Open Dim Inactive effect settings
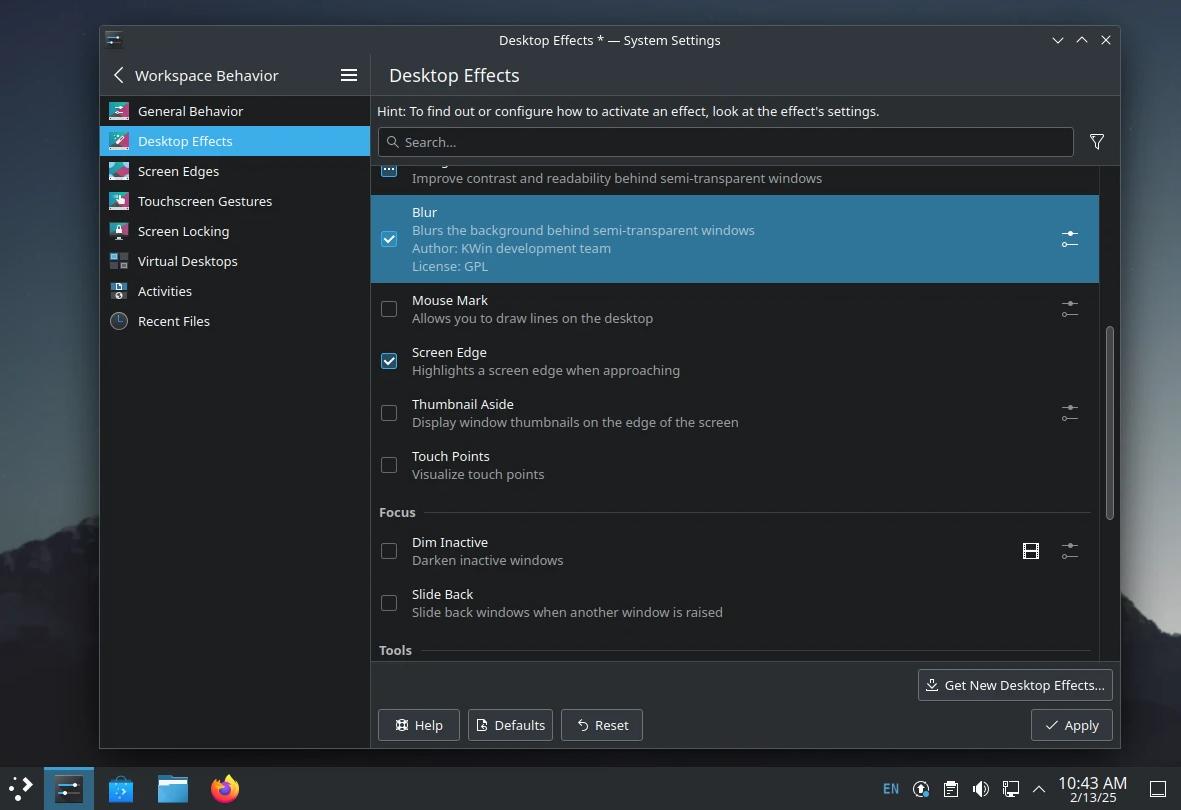 pos(1069,550)
